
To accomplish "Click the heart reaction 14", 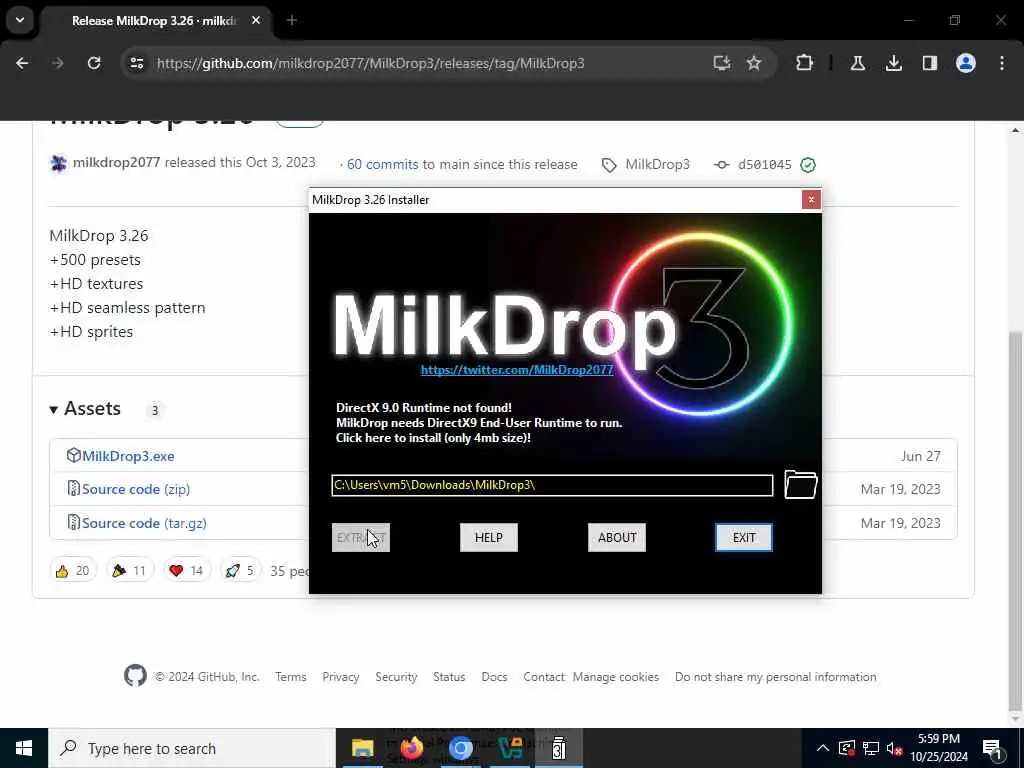I will click(186, 571).
